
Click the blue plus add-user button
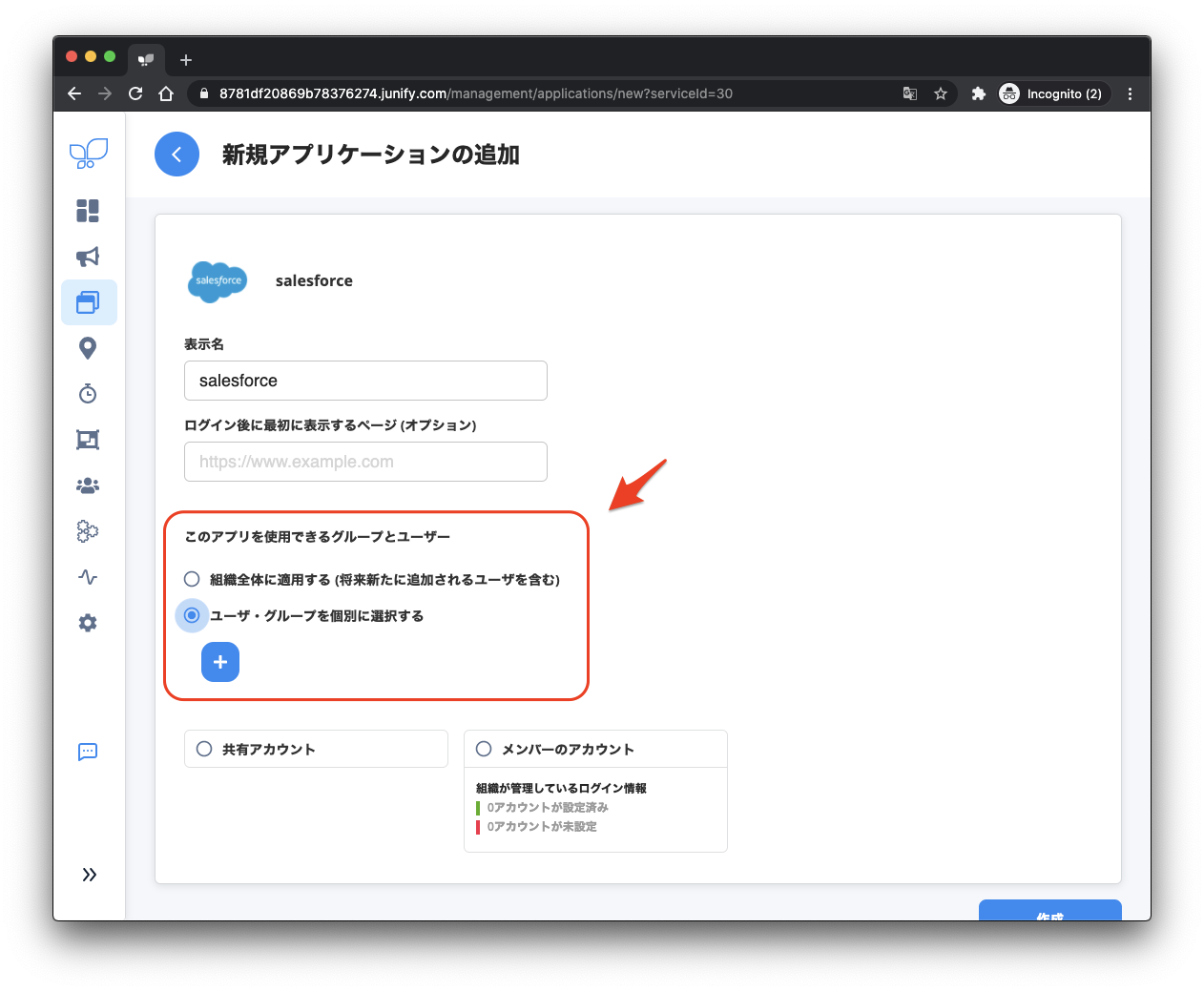(x=220, y=662)
